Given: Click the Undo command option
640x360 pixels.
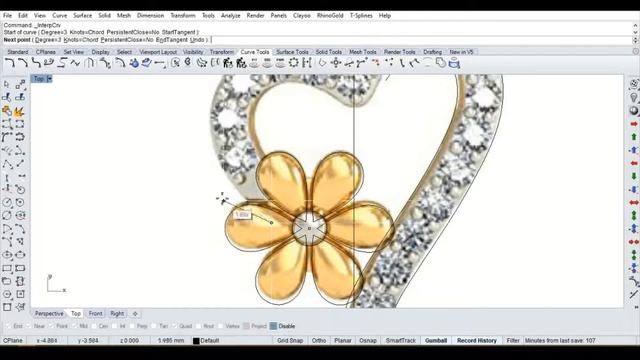Looking at the screenshot, I should pos(197,40).
